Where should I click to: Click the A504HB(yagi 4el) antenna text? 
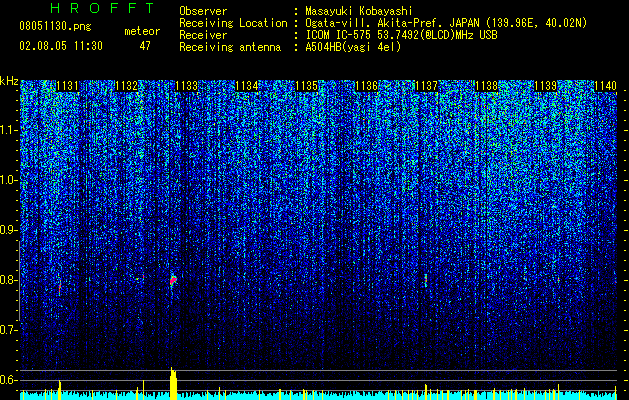tap(353, 47)
